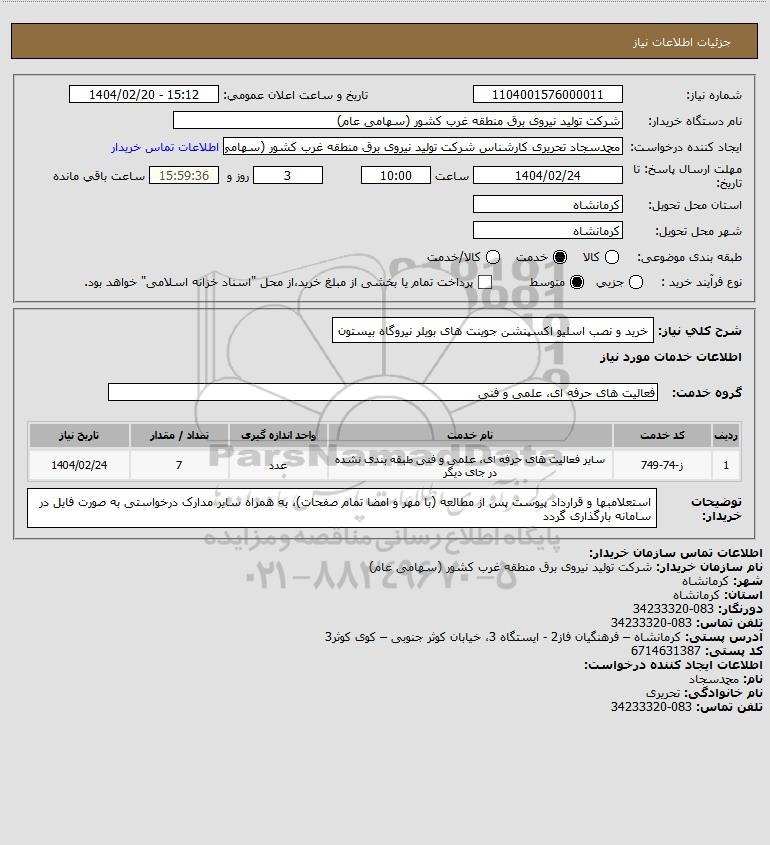
Task: Click the postal address line آدرس پستی
Action: tap(544, 636)
